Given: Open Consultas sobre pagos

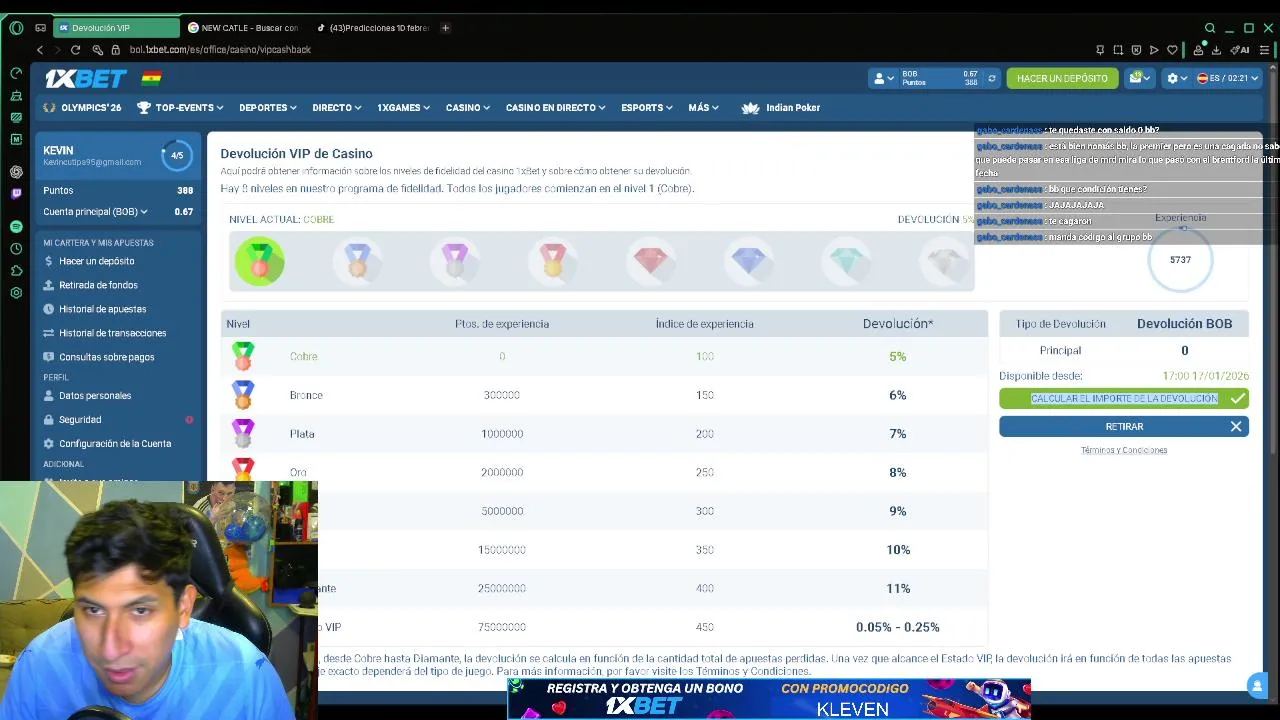Looking at the screenshot, I should point(106,357).
